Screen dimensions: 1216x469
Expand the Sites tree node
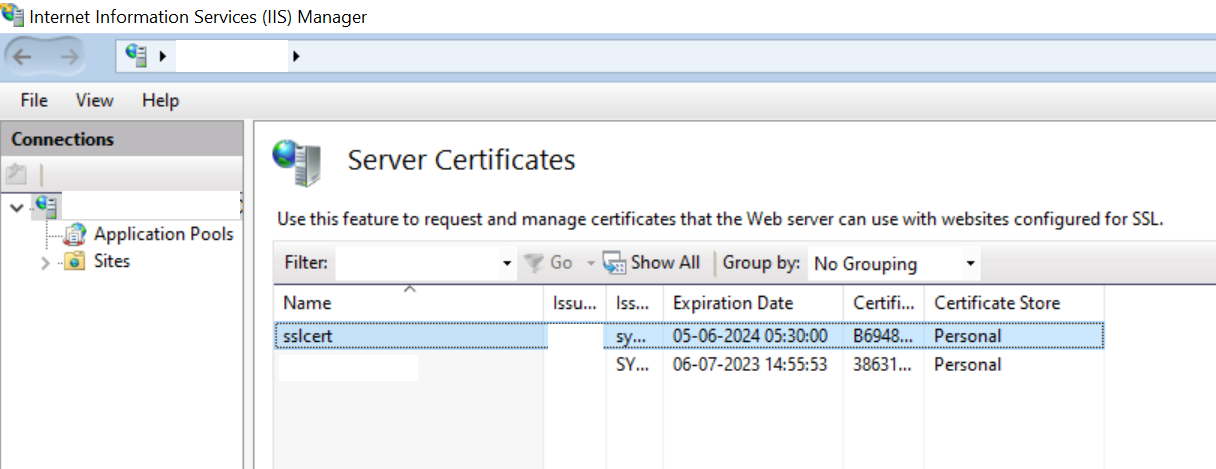45,263
